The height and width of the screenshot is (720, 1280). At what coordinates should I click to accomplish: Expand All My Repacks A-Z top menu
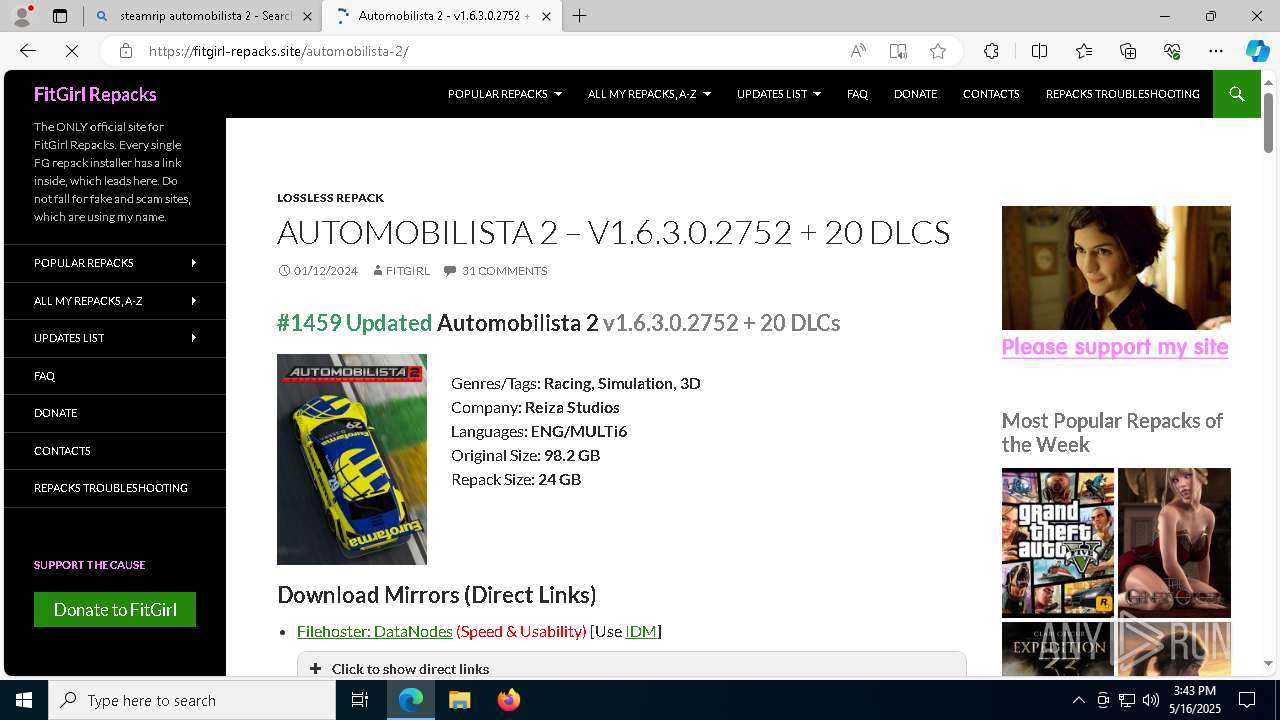(649, 94)
